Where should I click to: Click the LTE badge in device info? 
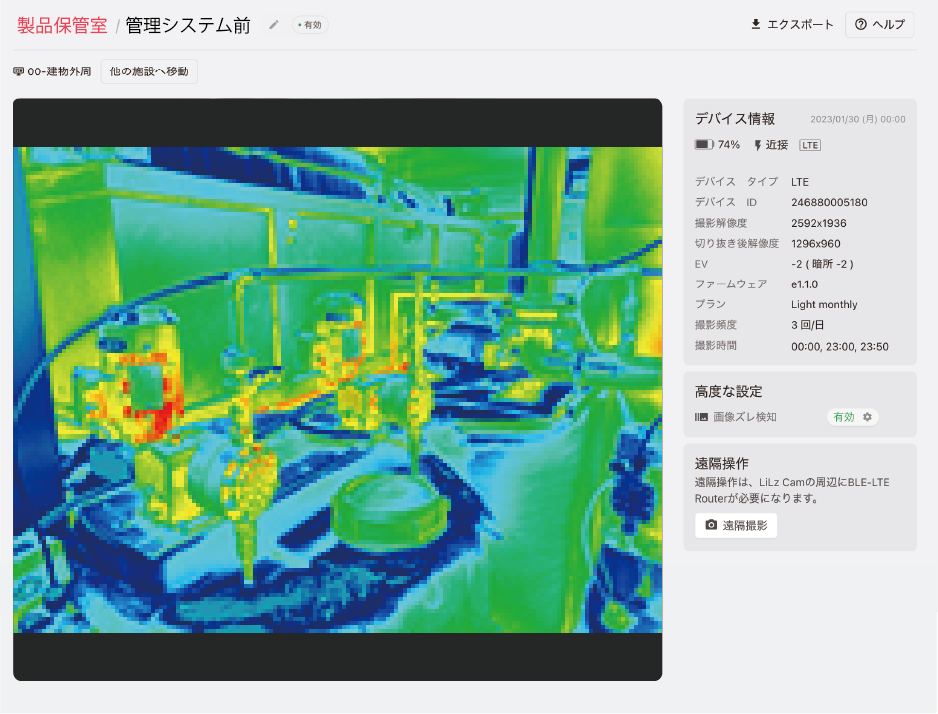click(810, 145)
